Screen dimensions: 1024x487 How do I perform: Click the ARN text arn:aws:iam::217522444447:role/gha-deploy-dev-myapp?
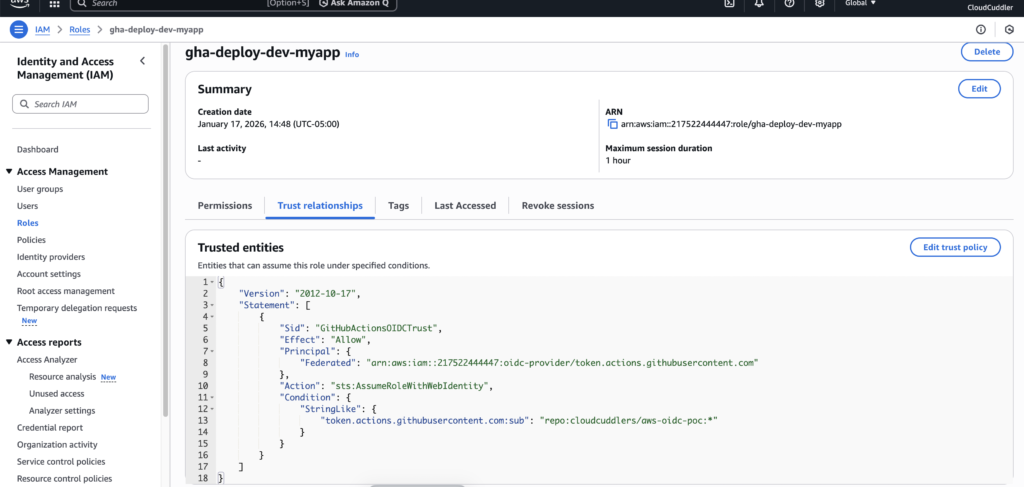pos(731,124)
